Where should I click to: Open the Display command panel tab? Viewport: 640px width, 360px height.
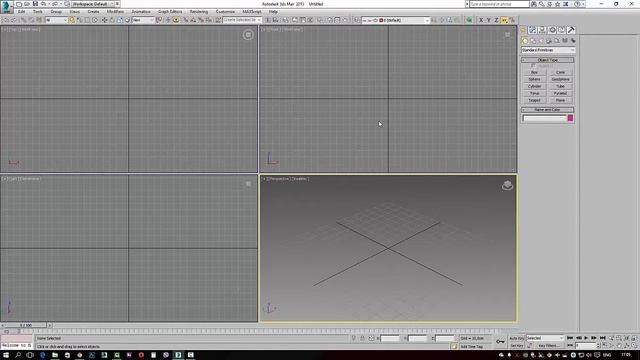pyautogui.click(x=562, y=30)
